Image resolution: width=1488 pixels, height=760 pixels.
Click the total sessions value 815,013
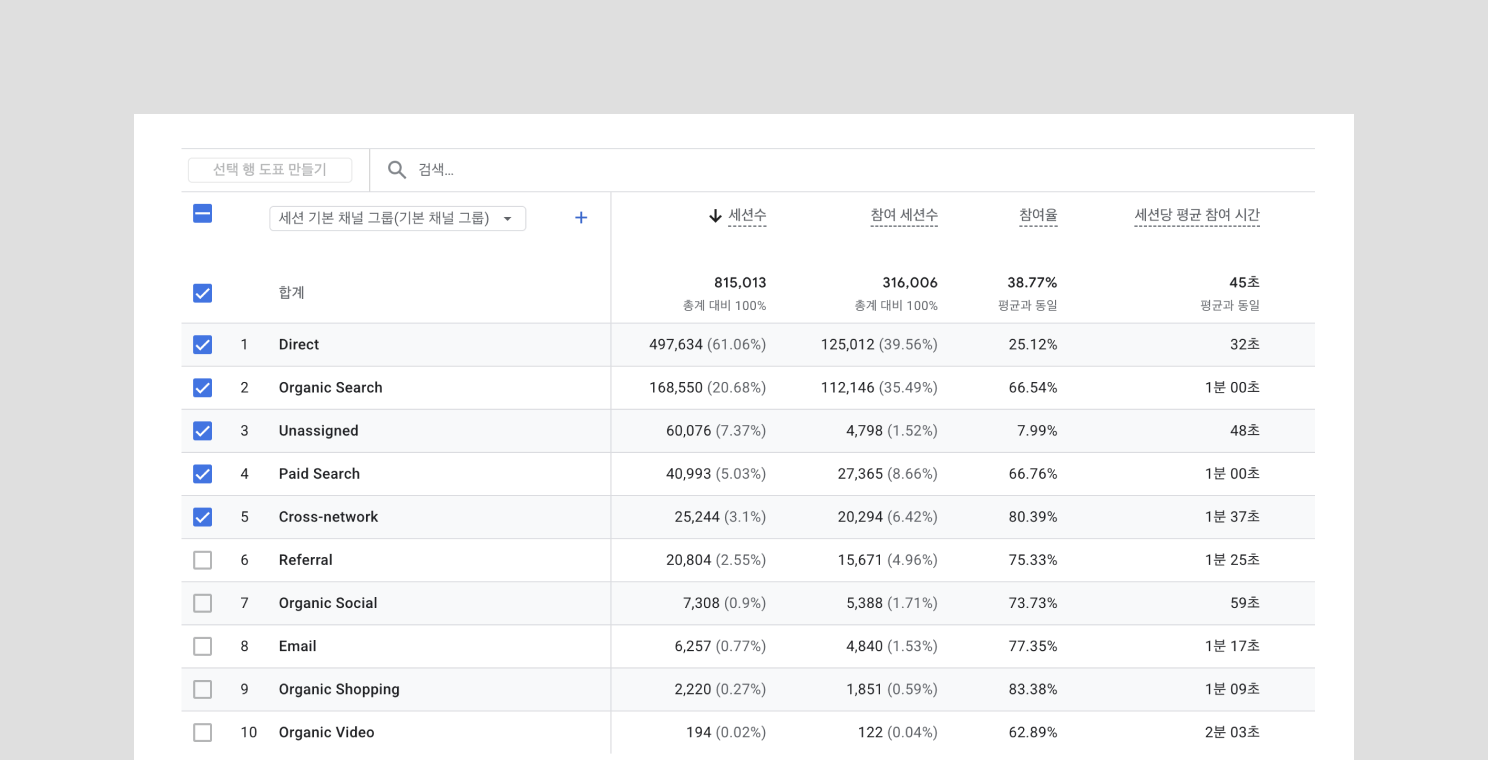(740, 283)
